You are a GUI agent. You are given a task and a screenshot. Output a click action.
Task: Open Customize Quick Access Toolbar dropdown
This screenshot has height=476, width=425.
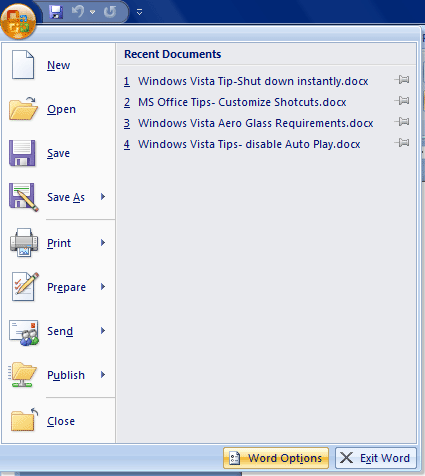tap(139, 12)
